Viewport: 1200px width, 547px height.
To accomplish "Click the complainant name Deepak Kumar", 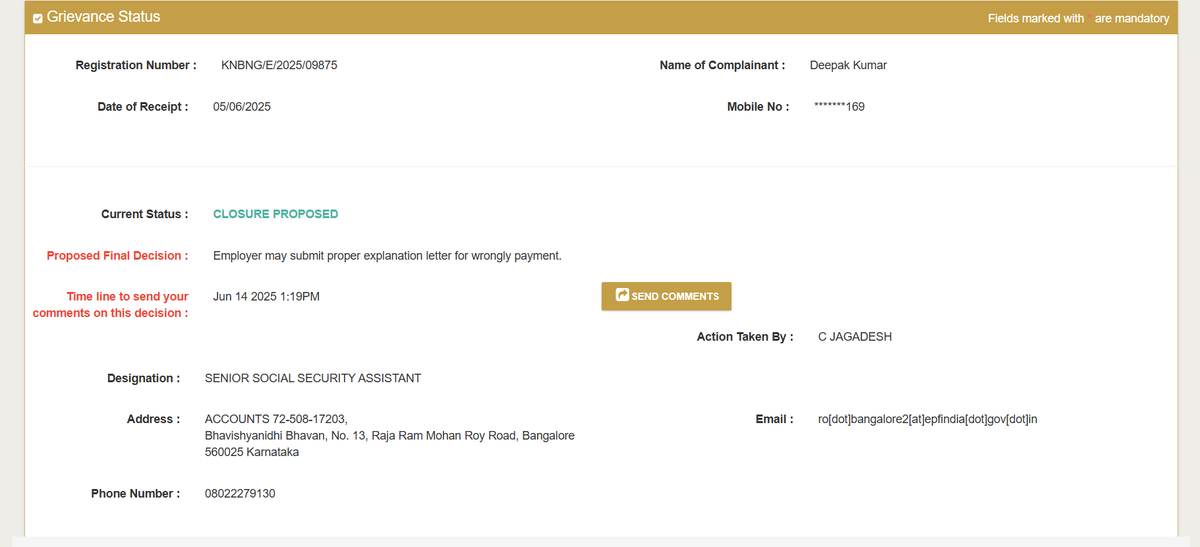I will point(848,65).
